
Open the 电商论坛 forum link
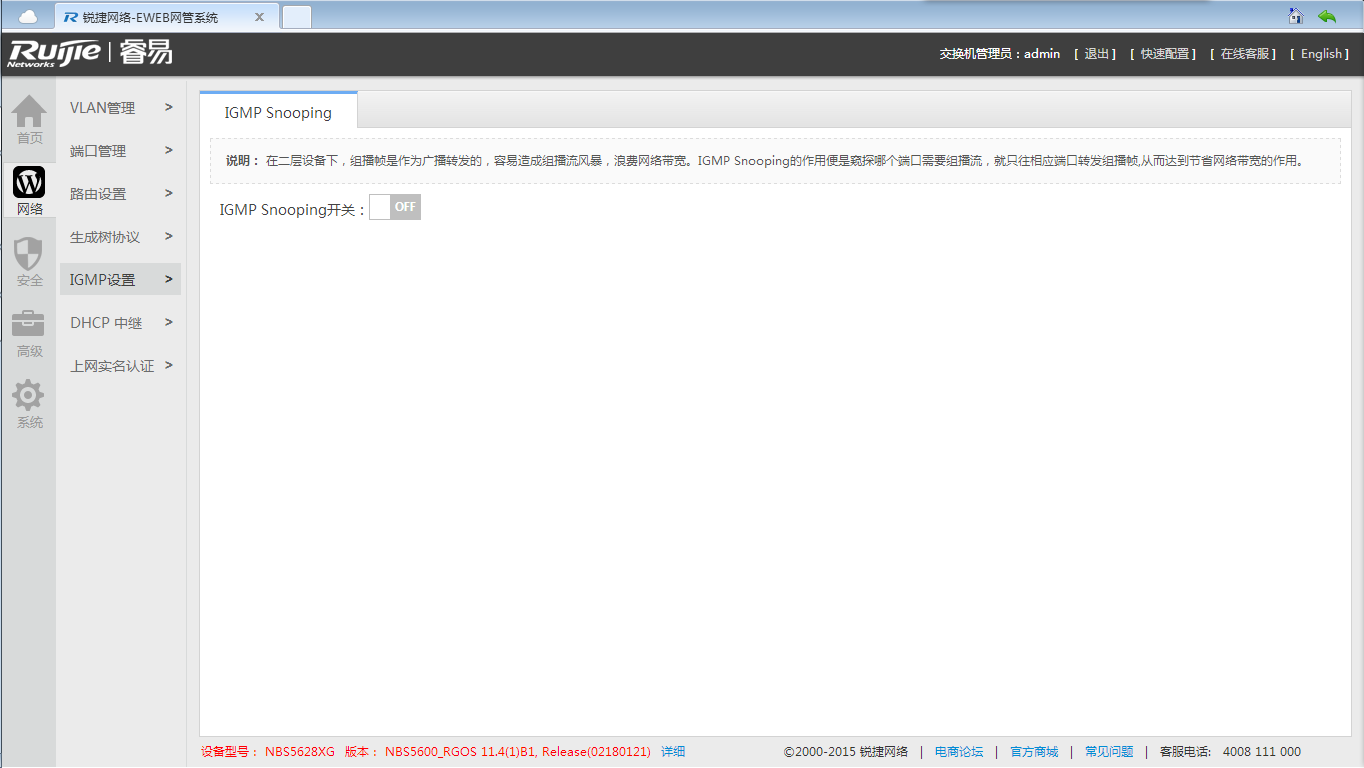point(959,752)
